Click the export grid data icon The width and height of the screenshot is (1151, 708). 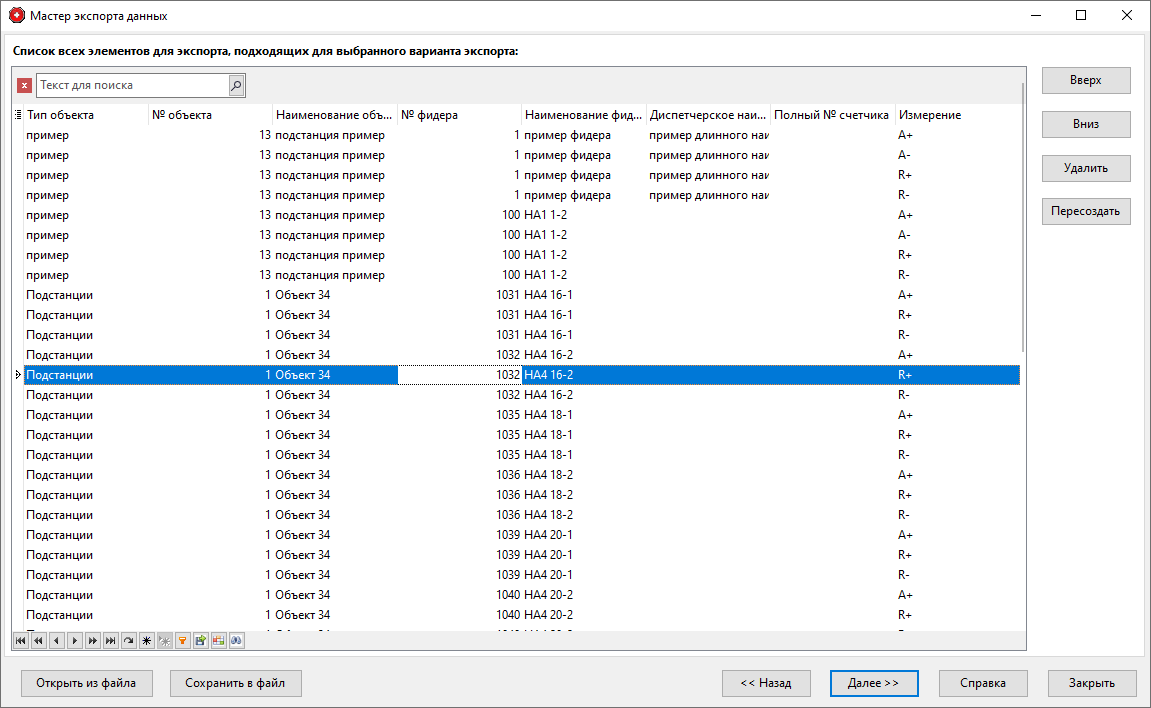[200, 640]
